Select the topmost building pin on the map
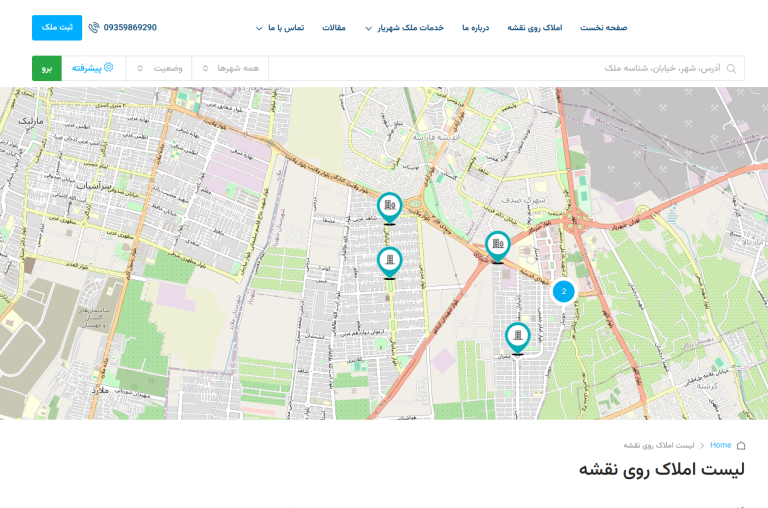This screenshot has width=768, height=508. coord(390,206)
